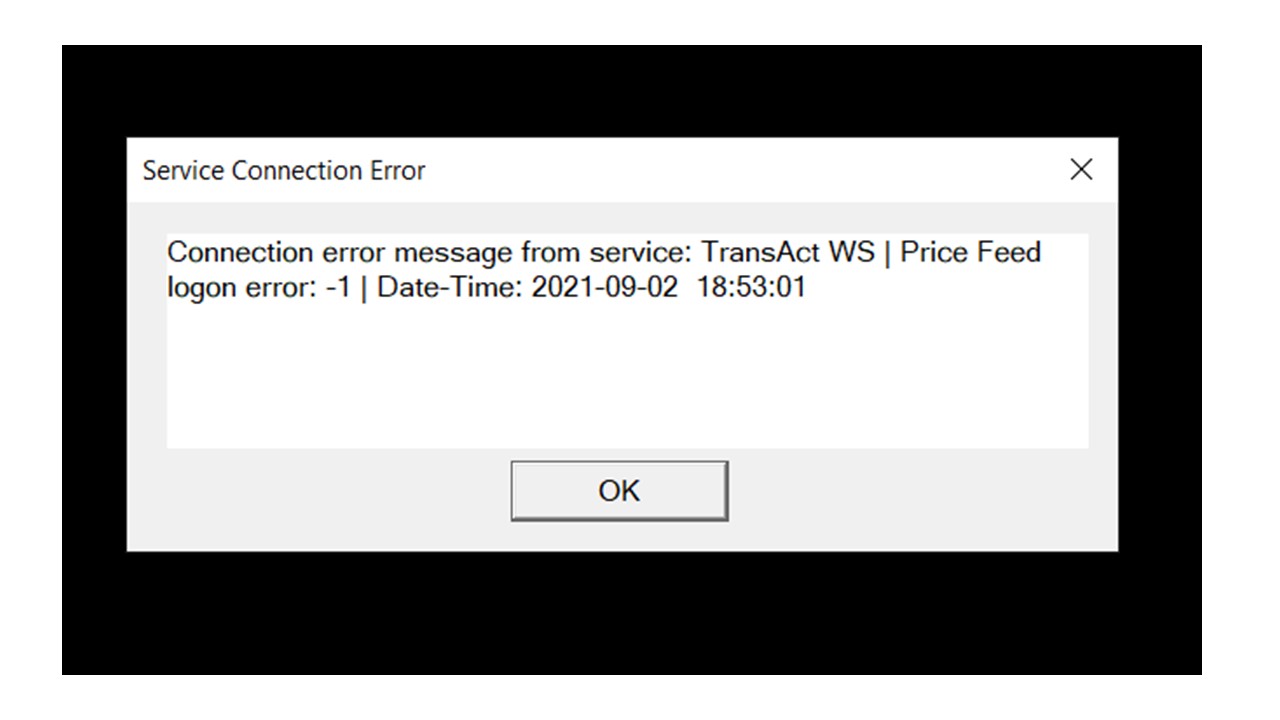Image resolution: width=1280 pixels, height=720 pixels.
Task: Click the "Price Feed" text in message
Action: pos(970,252)
